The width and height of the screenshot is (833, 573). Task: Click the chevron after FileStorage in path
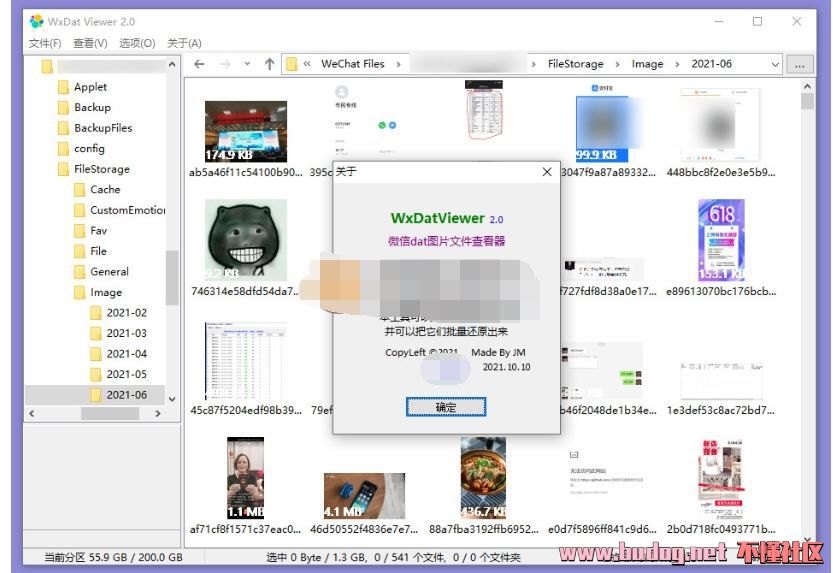[x=617, y=64]
